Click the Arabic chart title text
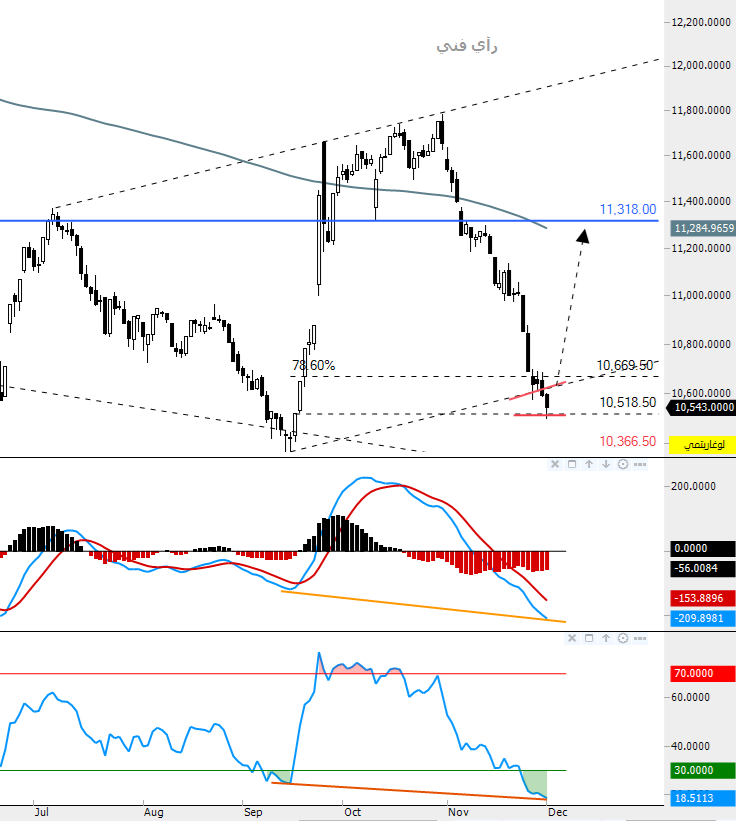Viewport: 736px width, 821px height. click(466, 46)
